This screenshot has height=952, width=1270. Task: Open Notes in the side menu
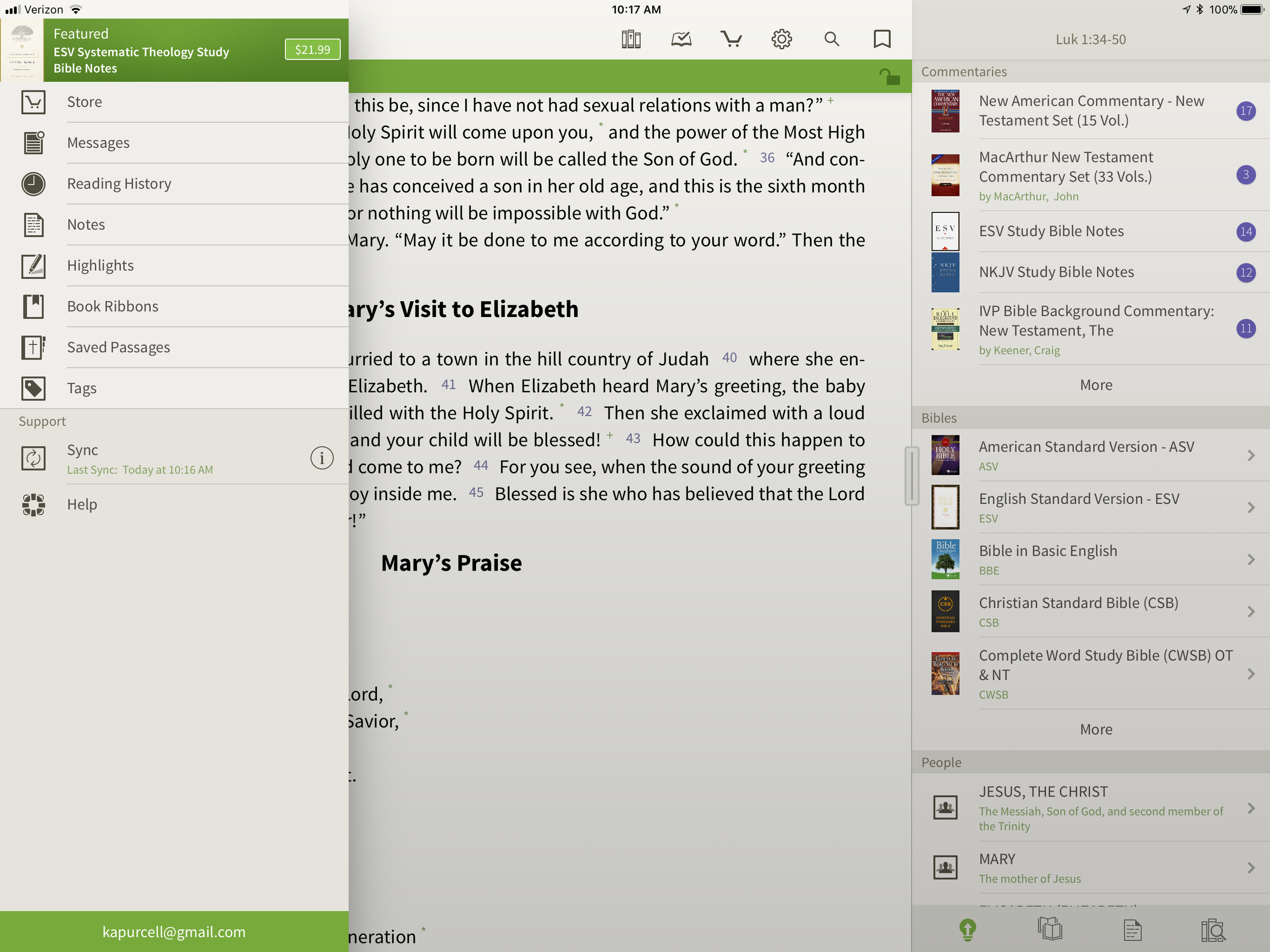(174, 225)
